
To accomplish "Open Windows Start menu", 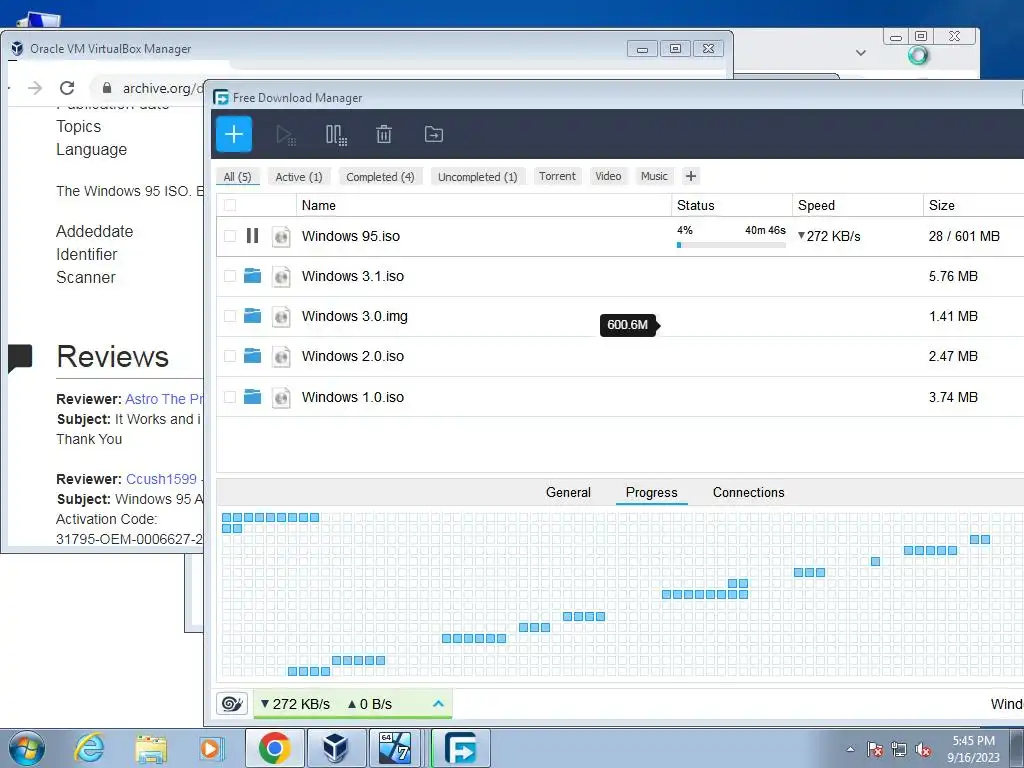I will coord(26,748).
